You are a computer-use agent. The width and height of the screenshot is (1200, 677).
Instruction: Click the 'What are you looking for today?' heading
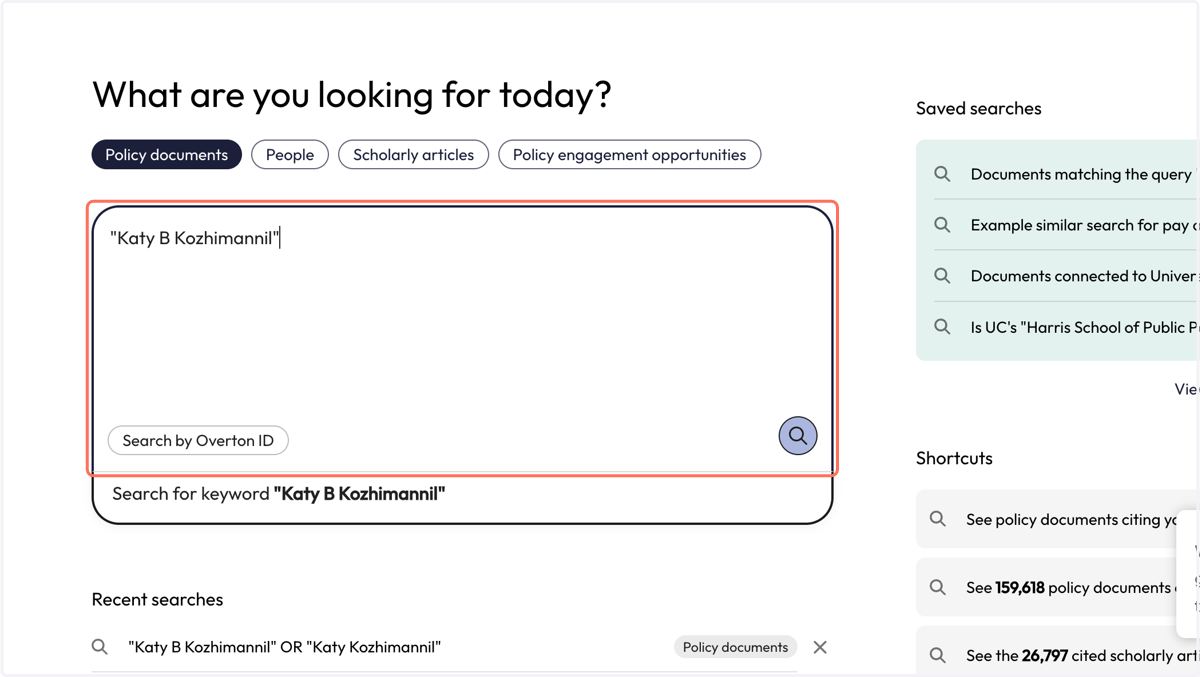point(352,94)
